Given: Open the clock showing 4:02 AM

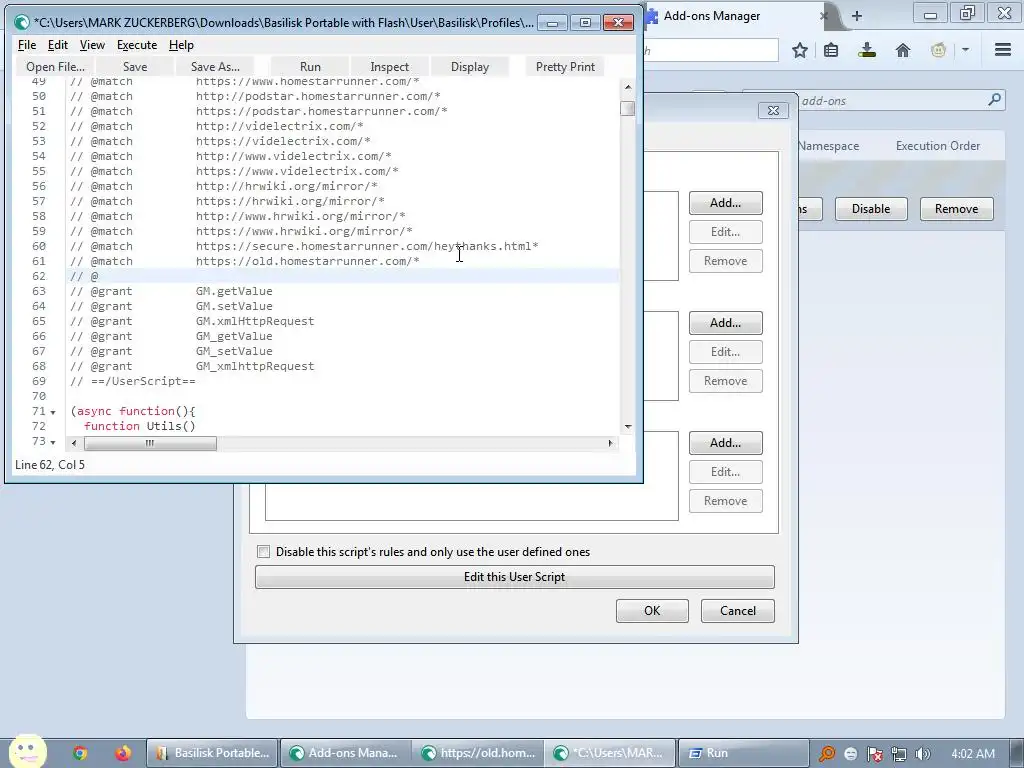Looking at the screenshot, I should coord(973,754).
